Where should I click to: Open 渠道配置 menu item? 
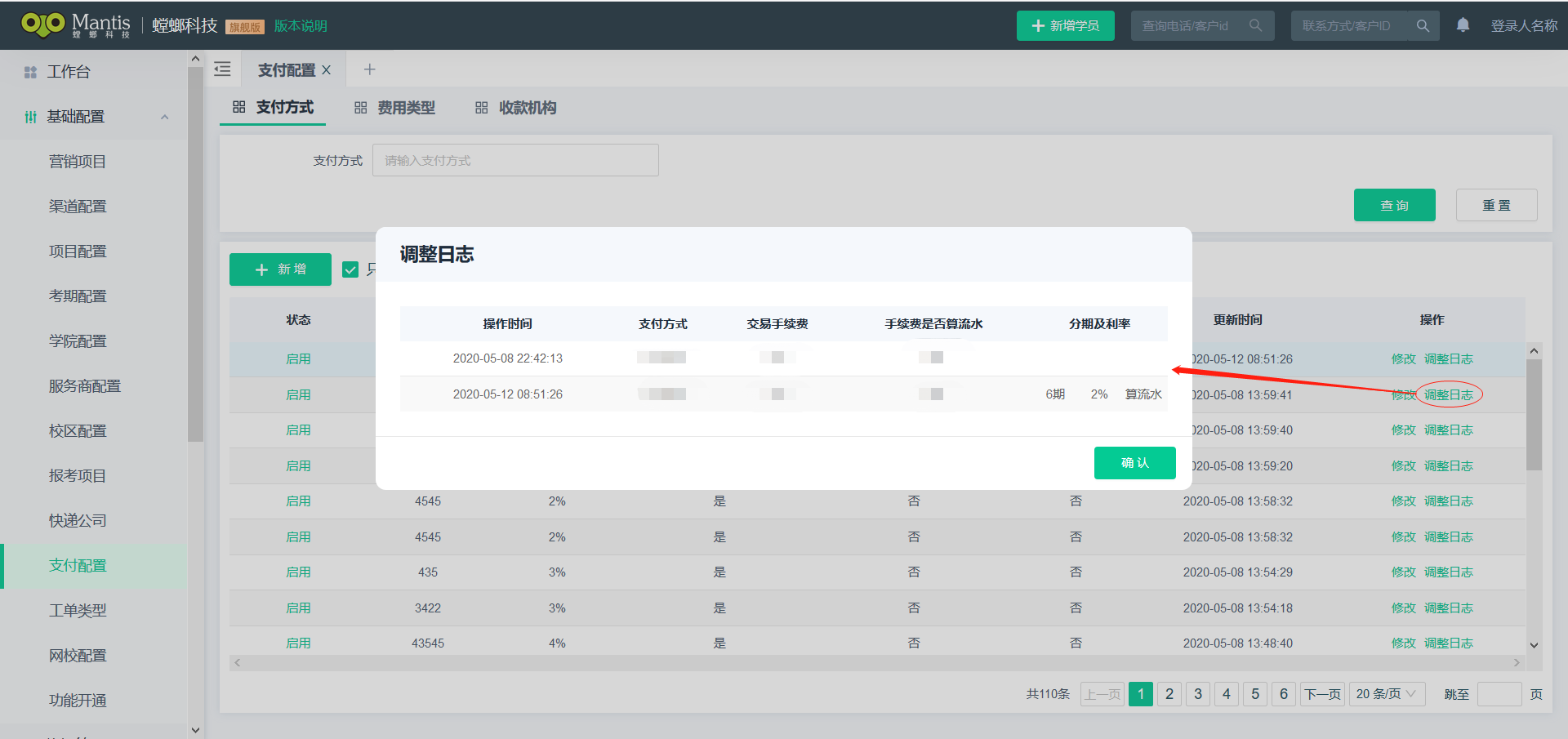point(78,207)
